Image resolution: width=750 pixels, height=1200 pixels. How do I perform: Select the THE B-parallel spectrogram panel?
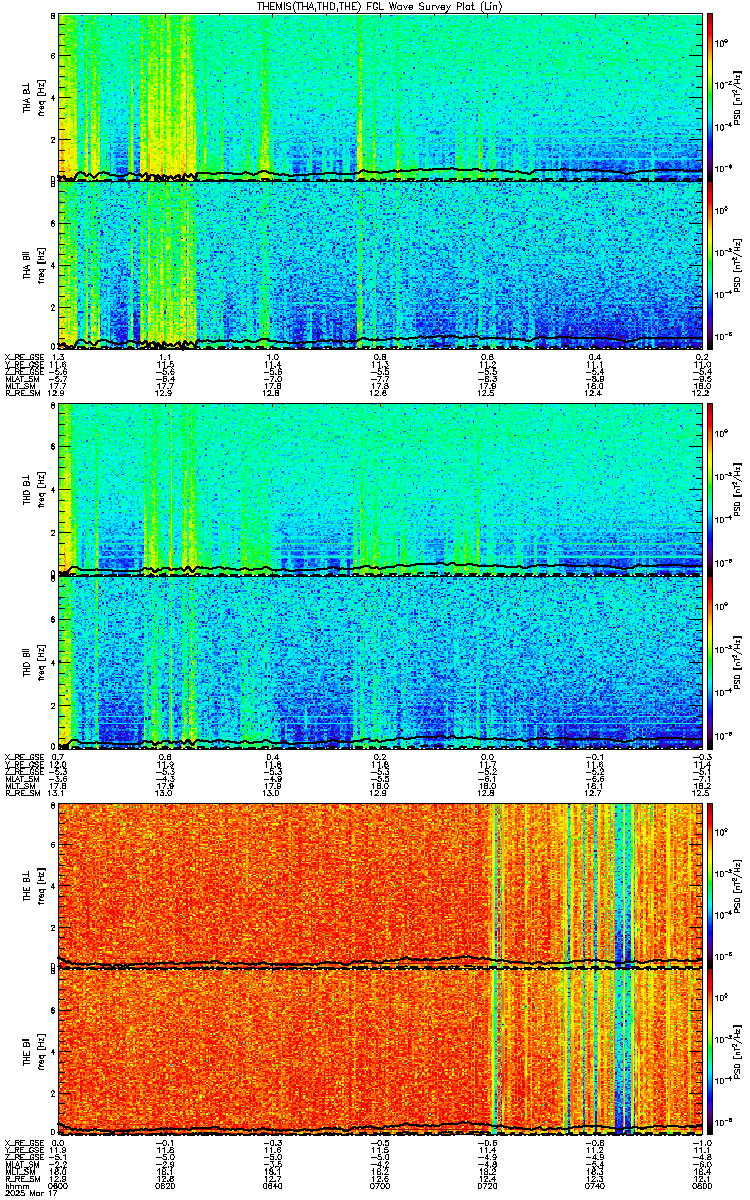point(380,1053)
